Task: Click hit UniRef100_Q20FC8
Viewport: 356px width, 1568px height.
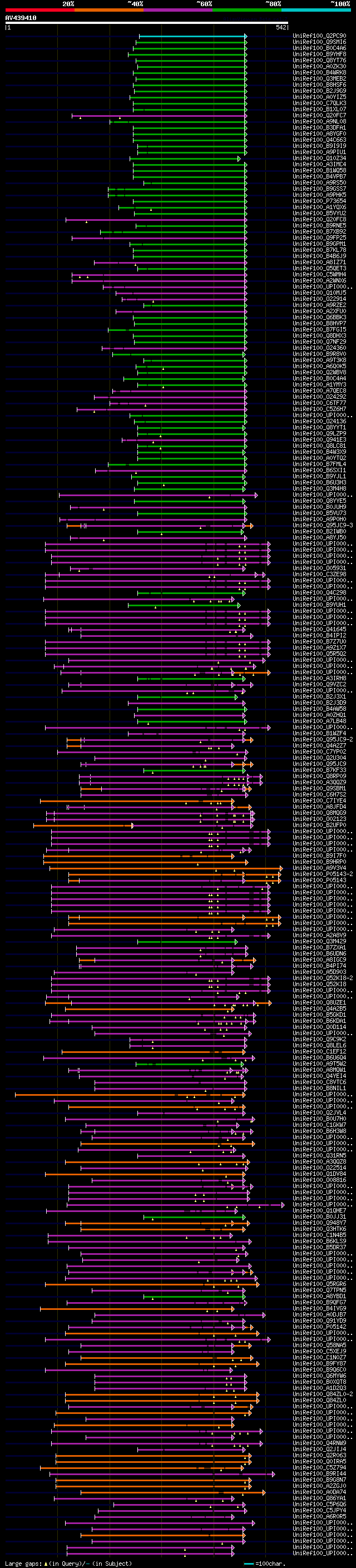Action: 319,220
